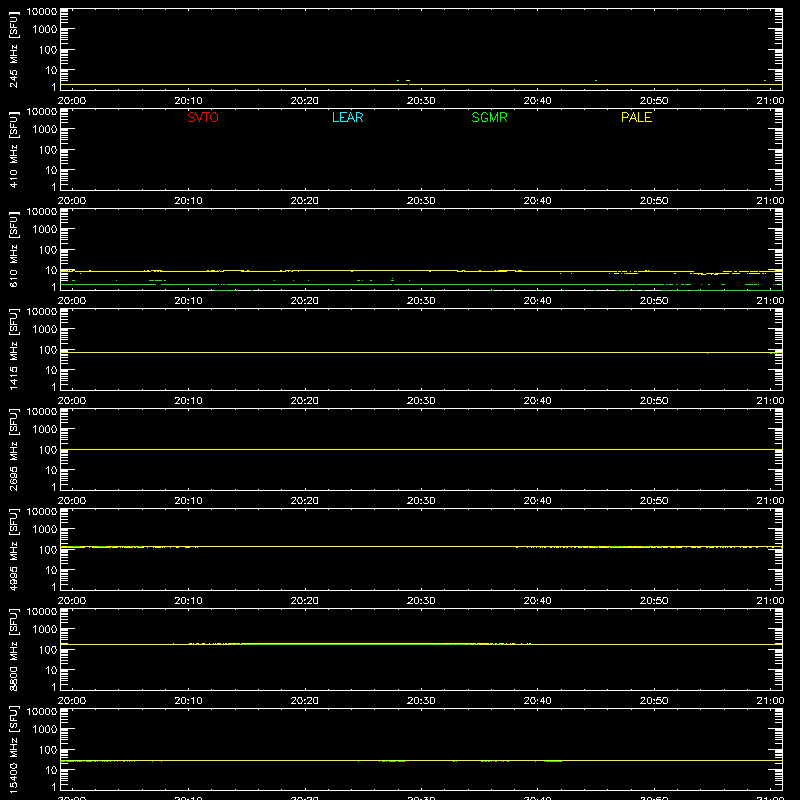The image size is (800, 800).
Task: Click 20:40 time label below 4995 MHz plot
Action: (x=537, y=601)
